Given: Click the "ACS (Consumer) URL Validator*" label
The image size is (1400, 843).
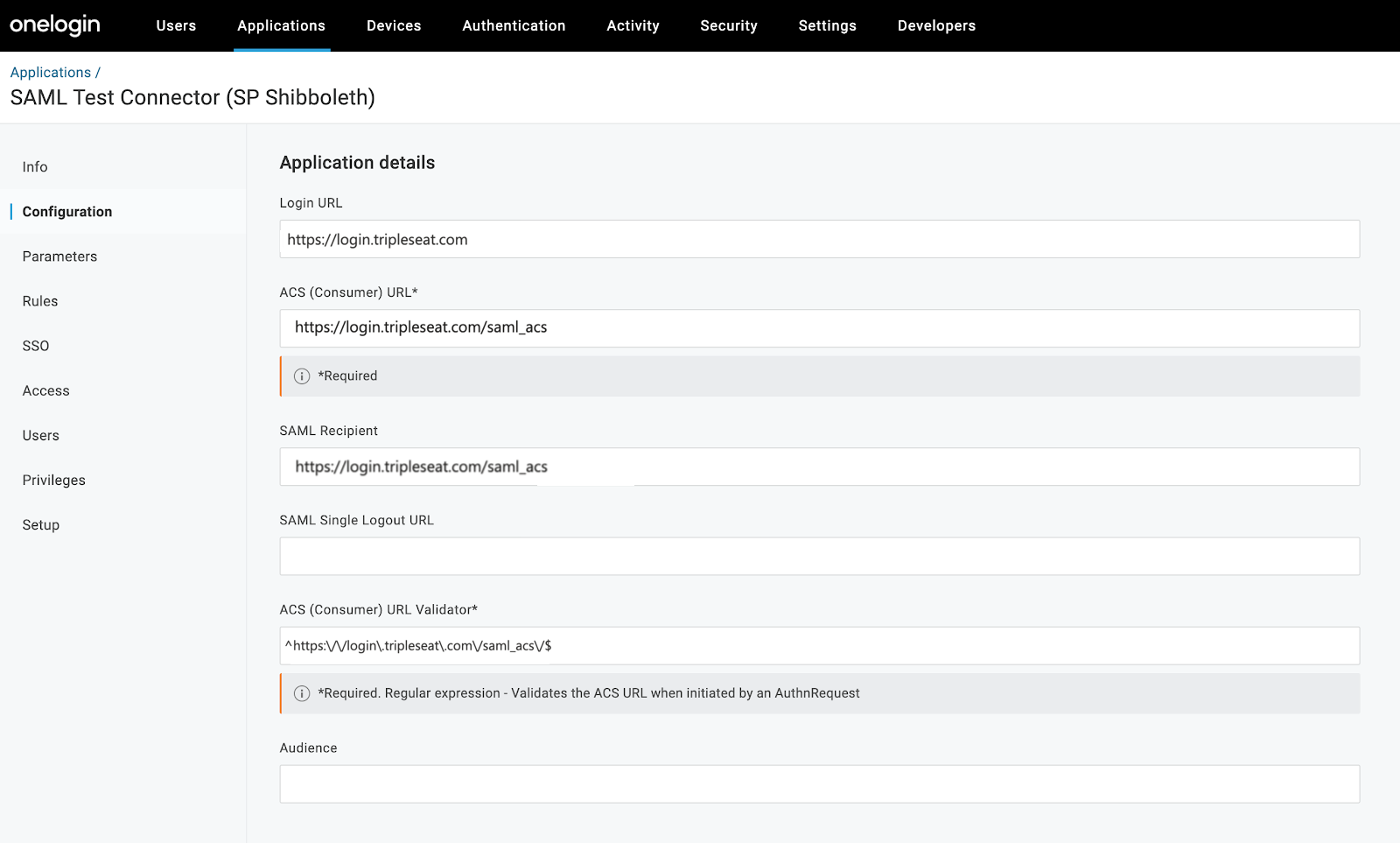Looking at the screenshot, I should click(378, 609).
